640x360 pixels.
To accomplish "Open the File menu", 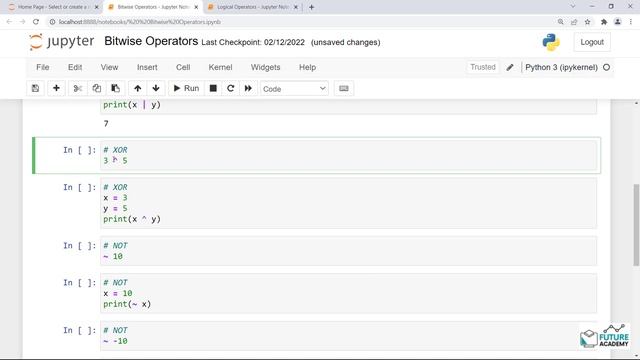I will [43, 67].
